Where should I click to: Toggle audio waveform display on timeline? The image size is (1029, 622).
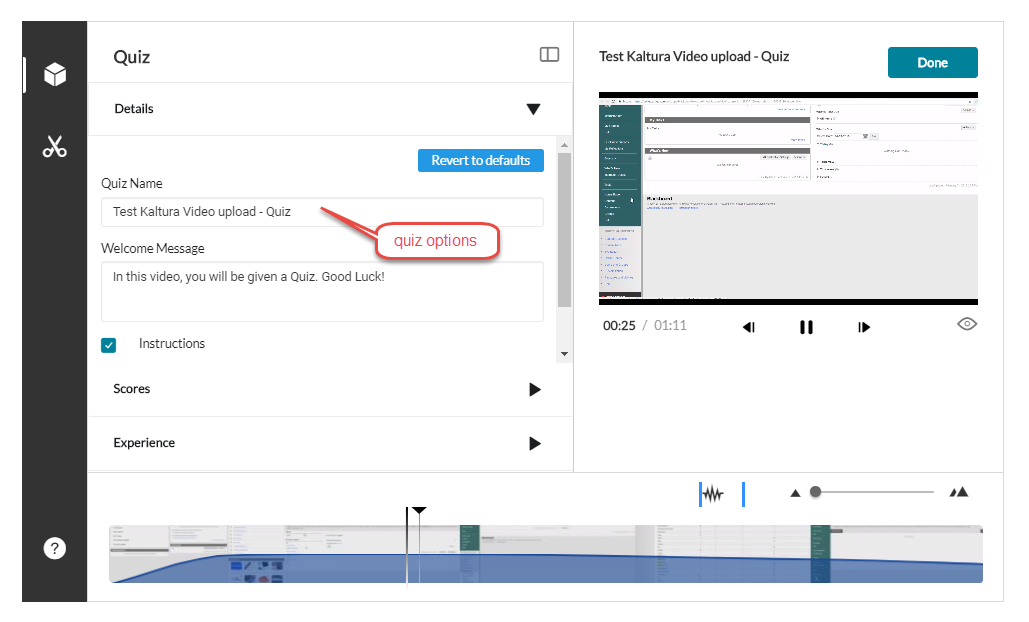tap(712, 494)
